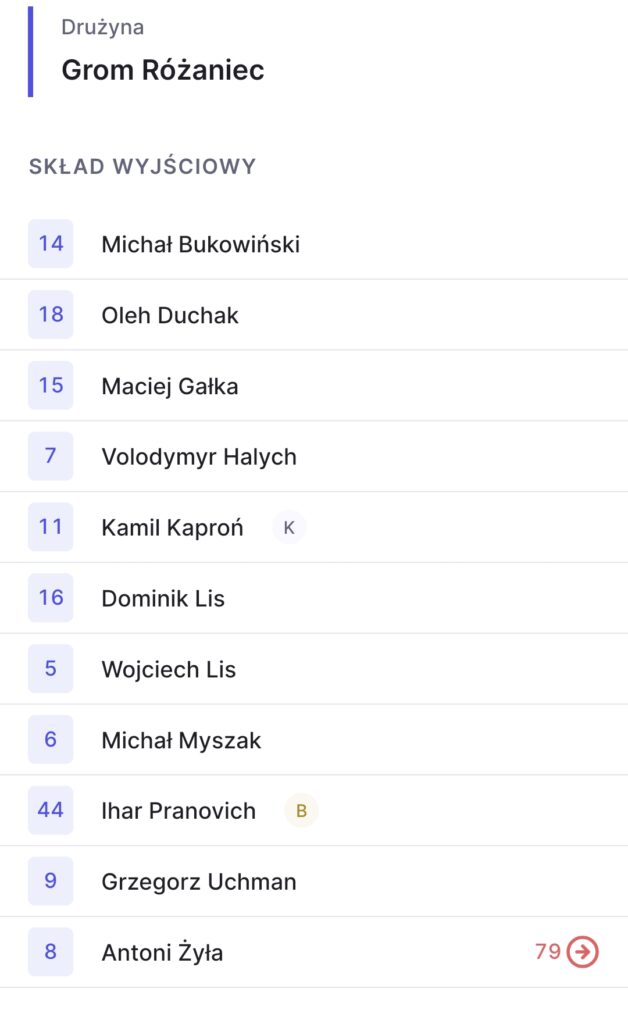Click jersey number 7 badge
Screen dimensions: 628x1024
(51, 457)
